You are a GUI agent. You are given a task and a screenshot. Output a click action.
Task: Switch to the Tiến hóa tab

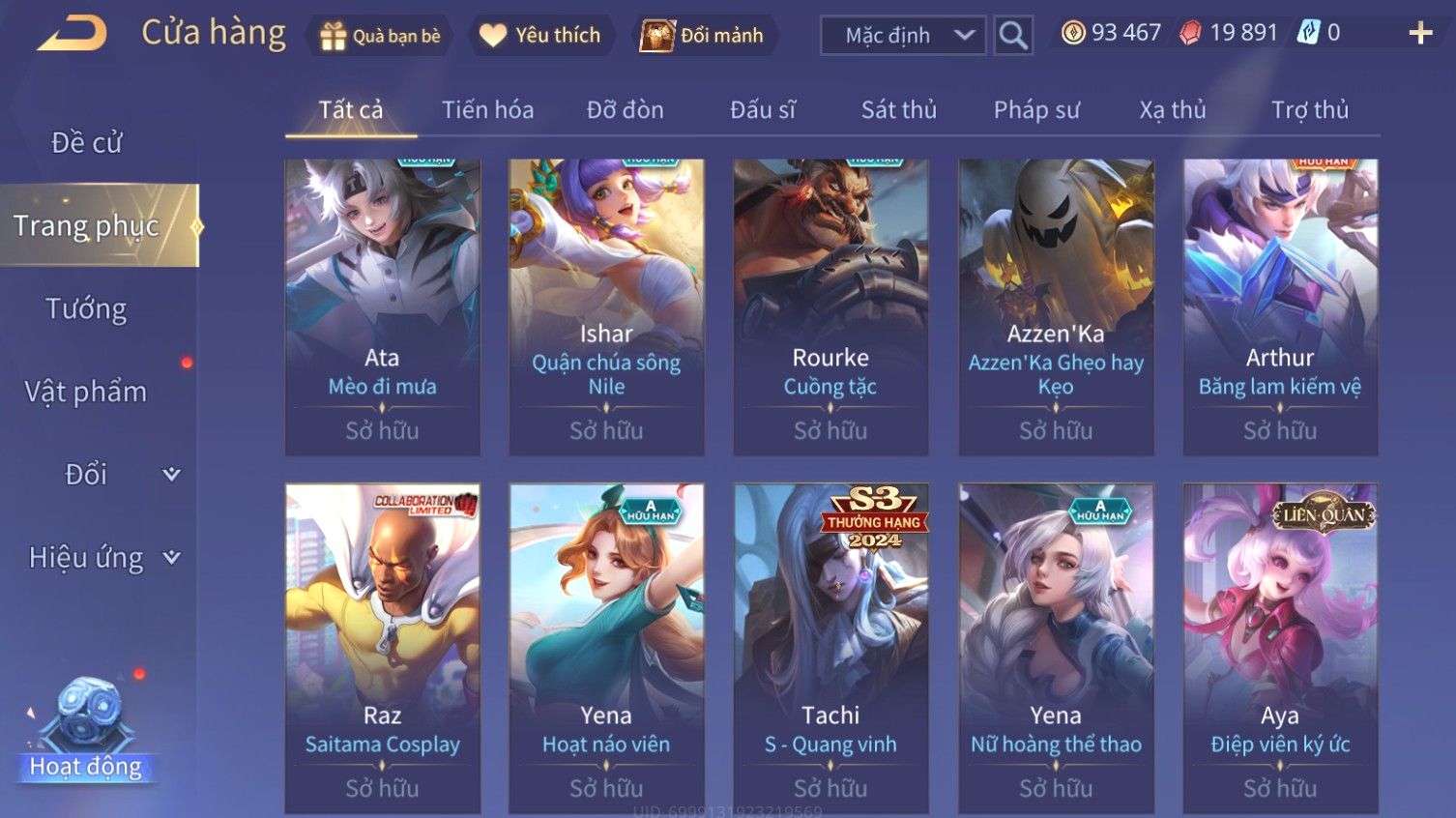coord(487,110)
